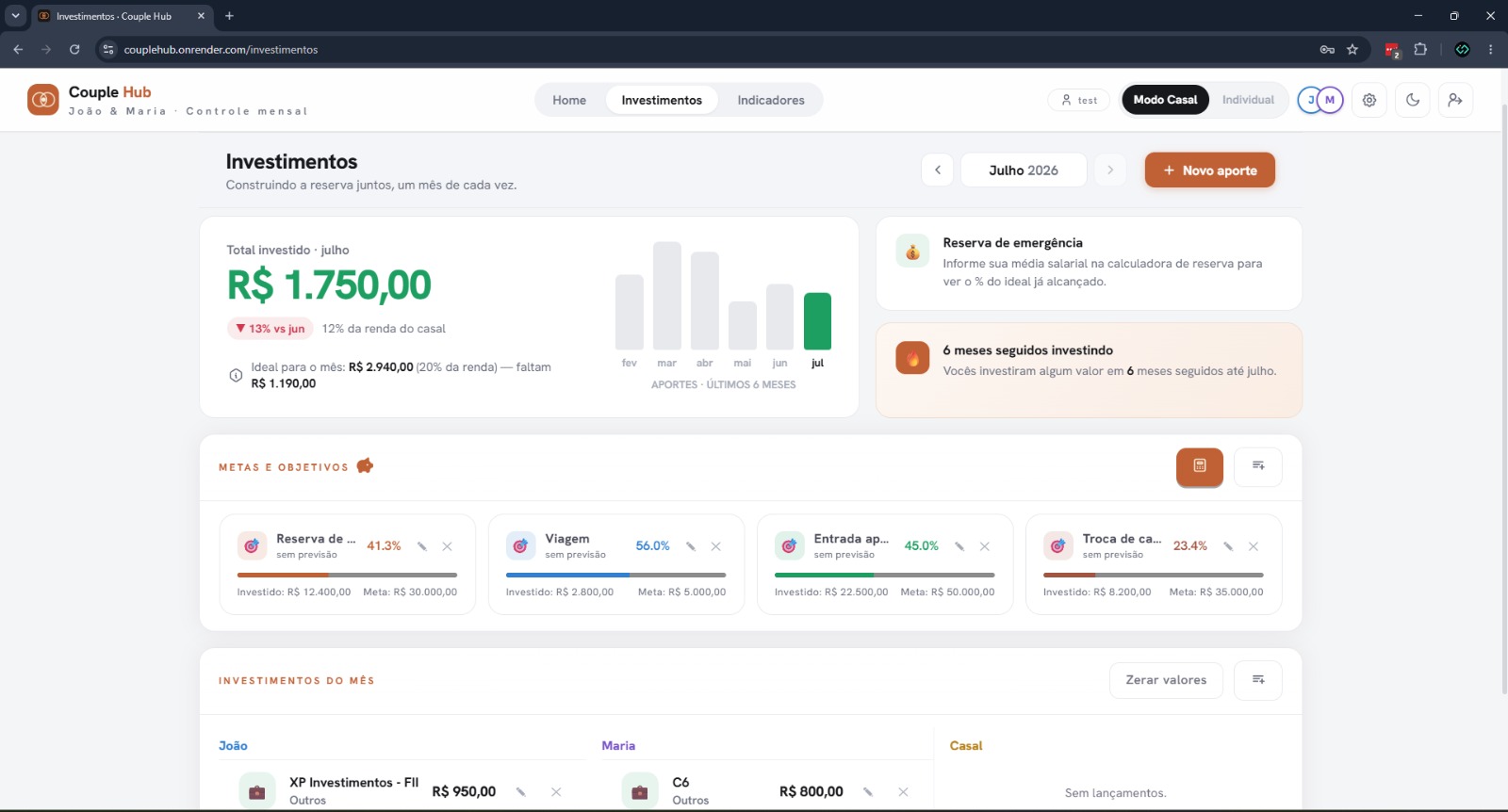
Task: Open the orange calculator button in Metas
Action: click(1200, 466)
